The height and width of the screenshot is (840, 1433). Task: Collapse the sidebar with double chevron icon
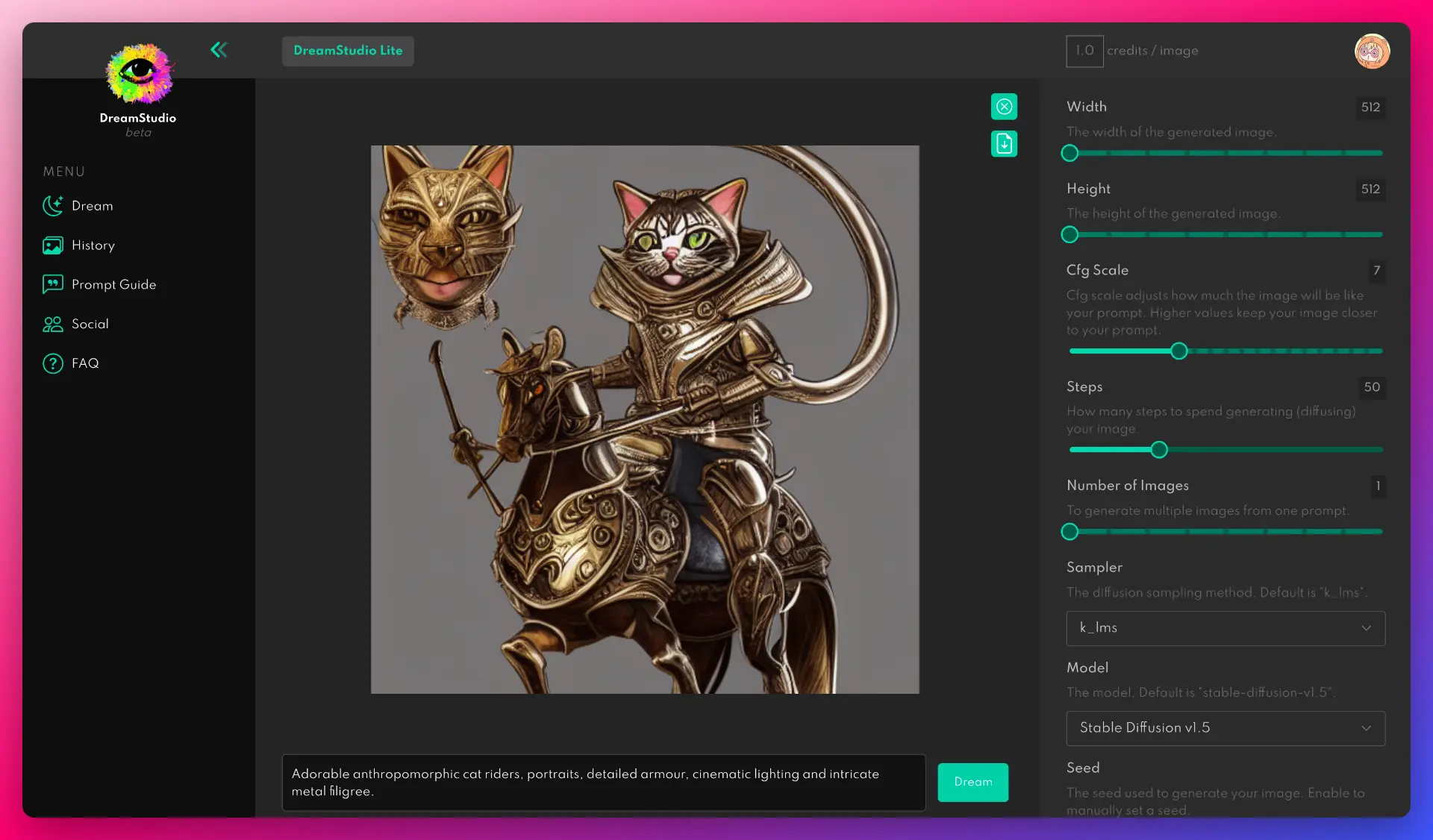(x=219, y=50)
